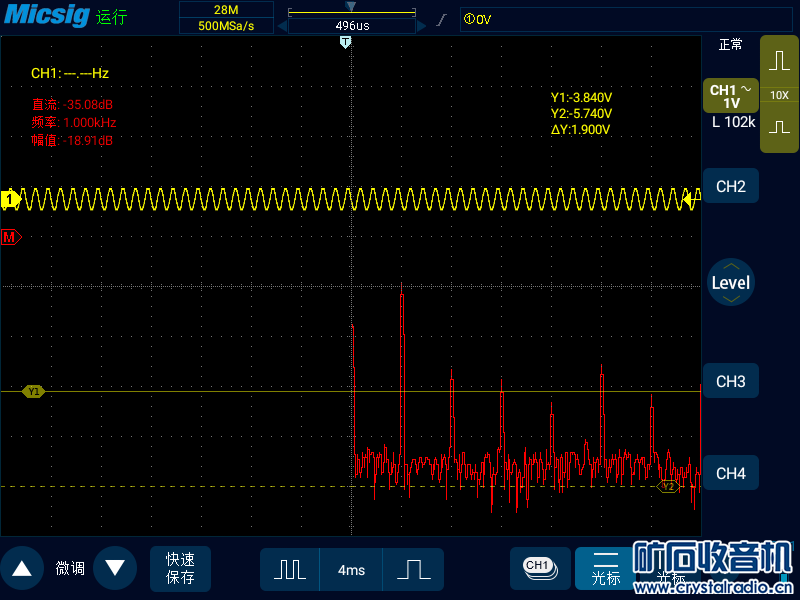The height and width of the screenshot is (600, 800).
Task: Toggle channel CH2 on
Action: [730, 186]
